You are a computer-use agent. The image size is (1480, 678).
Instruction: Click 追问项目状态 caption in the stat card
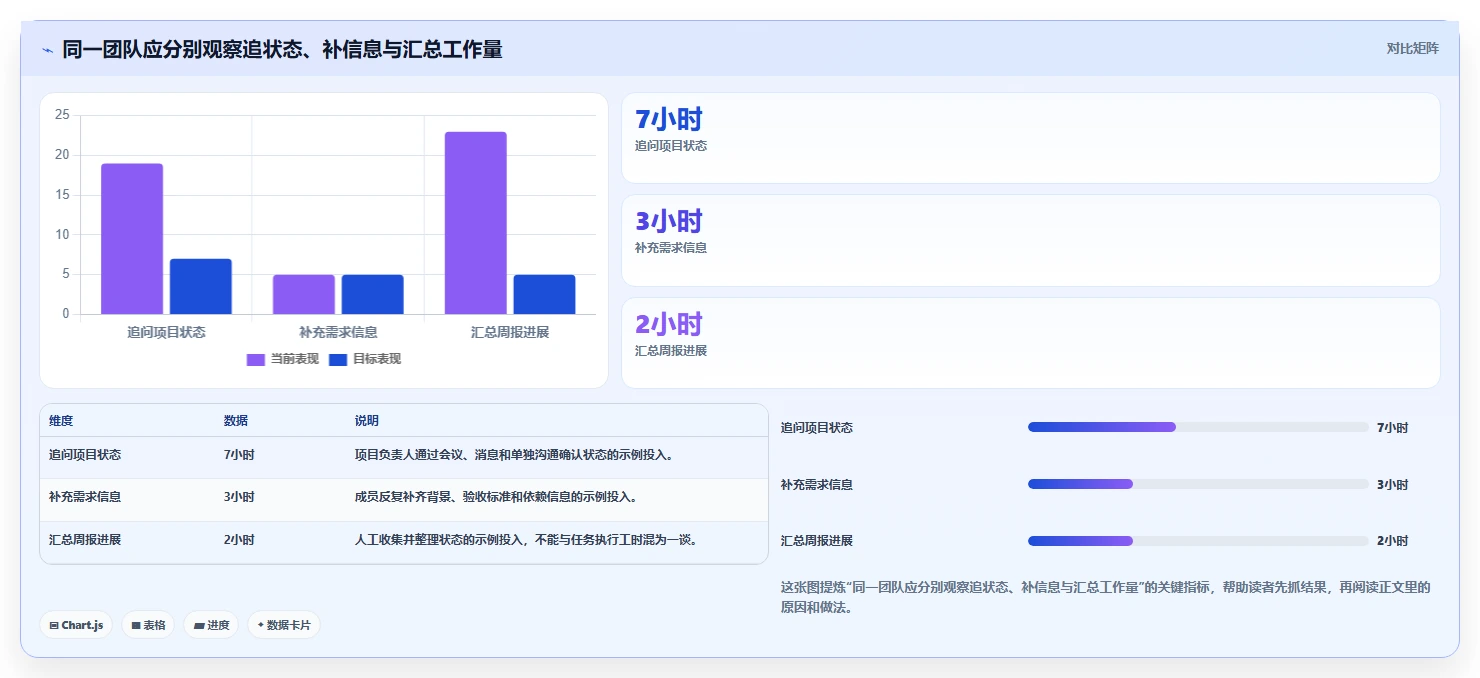tap(671, 146)
